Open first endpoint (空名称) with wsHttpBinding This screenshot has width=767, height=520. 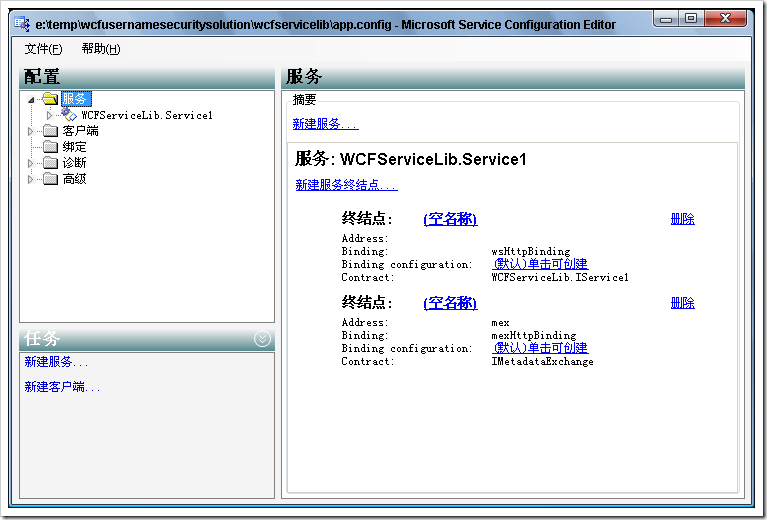tap(450, 219)
